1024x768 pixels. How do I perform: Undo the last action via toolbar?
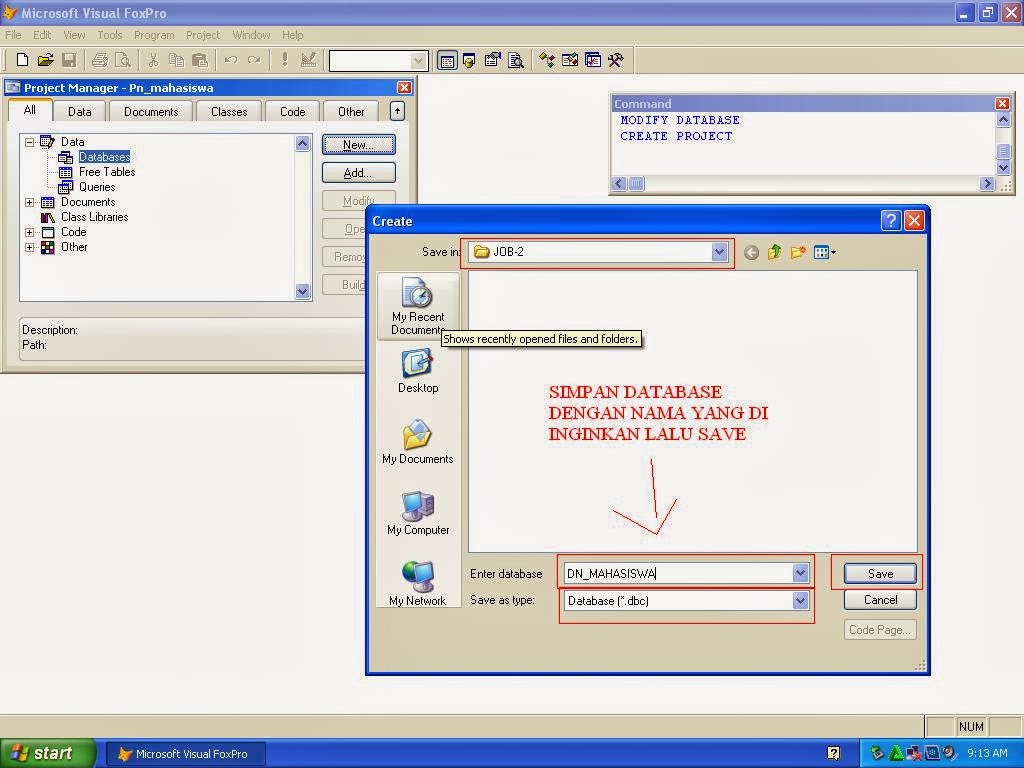pyautogui.click(x=230, y=60)
